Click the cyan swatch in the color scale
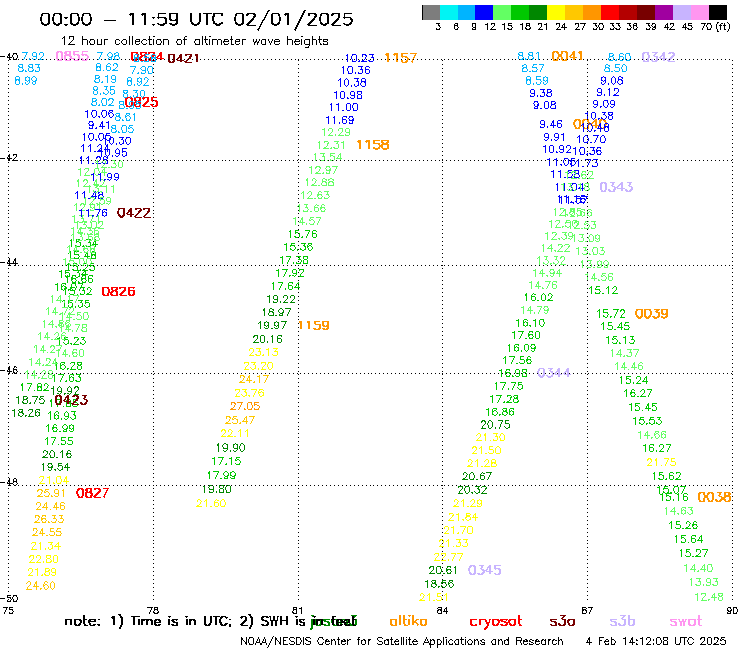Viewport: 740px width, 650px height. pos(449,12)
